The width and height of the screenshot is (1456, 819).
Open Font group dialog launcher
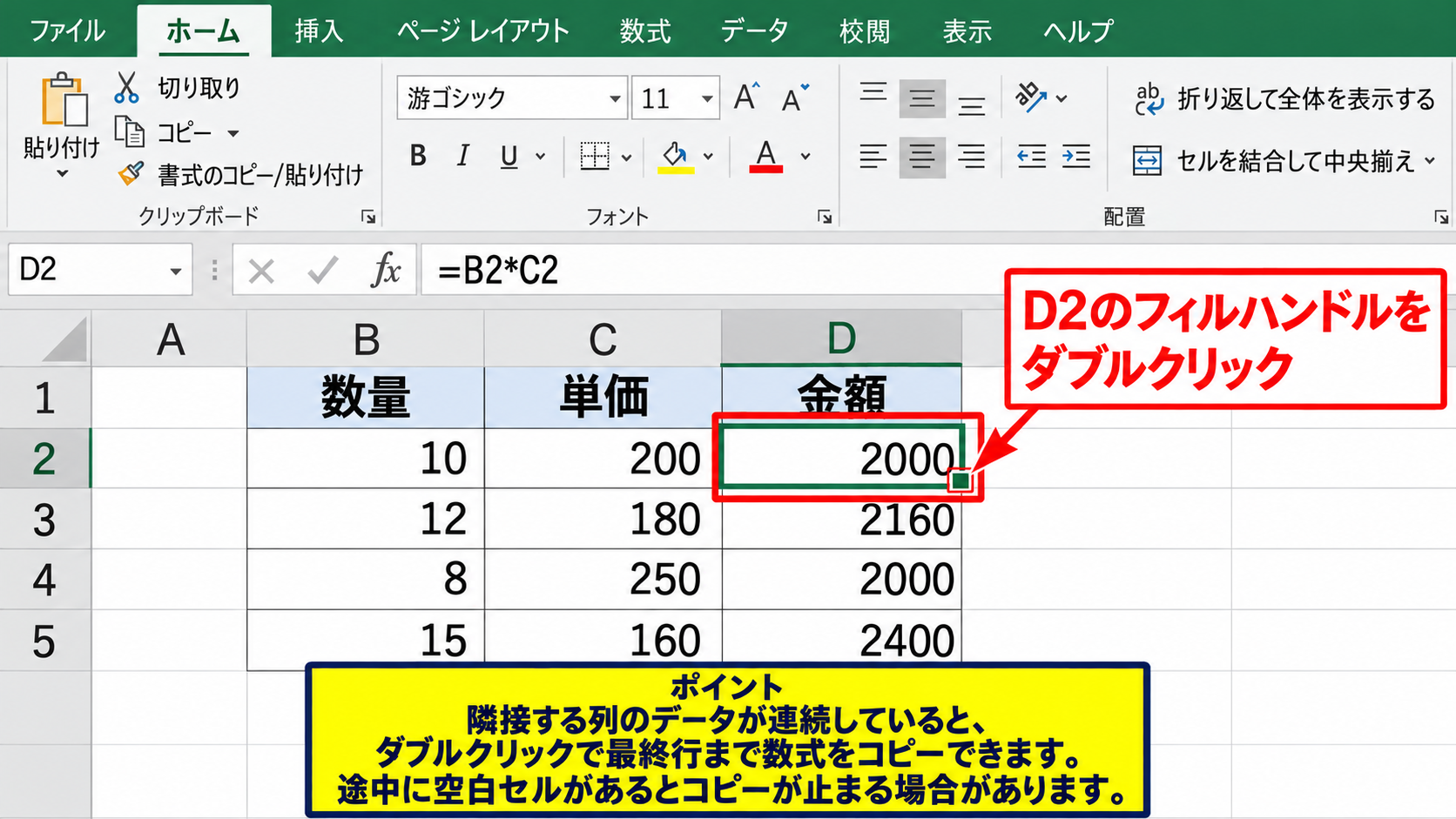[x=825, y=217]
